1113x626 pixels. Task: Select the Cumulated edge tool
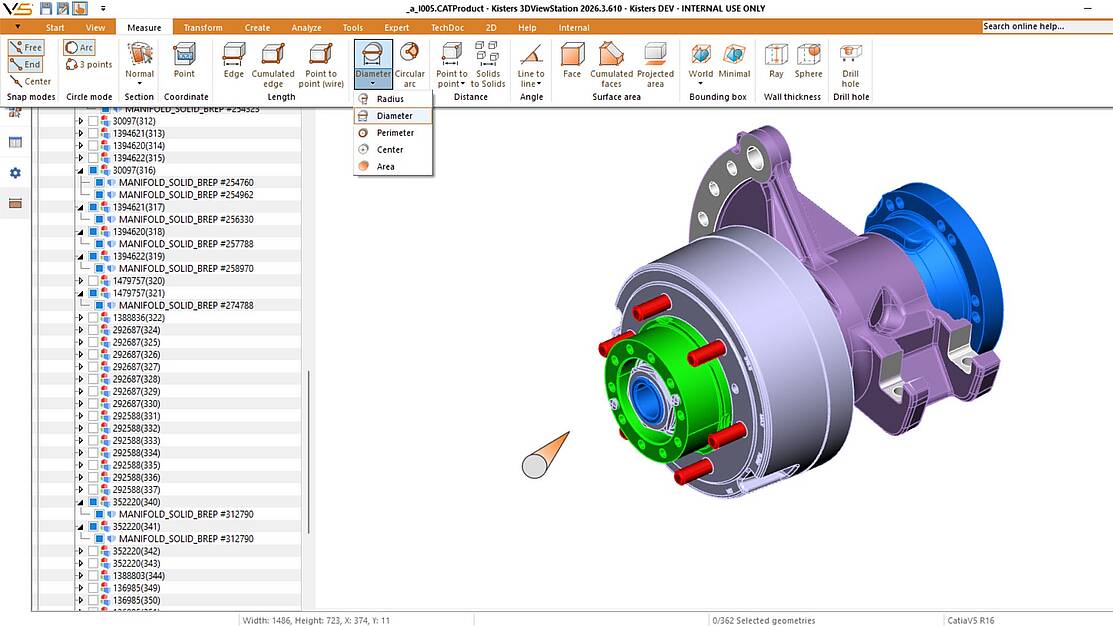click(x=273, y=64)
